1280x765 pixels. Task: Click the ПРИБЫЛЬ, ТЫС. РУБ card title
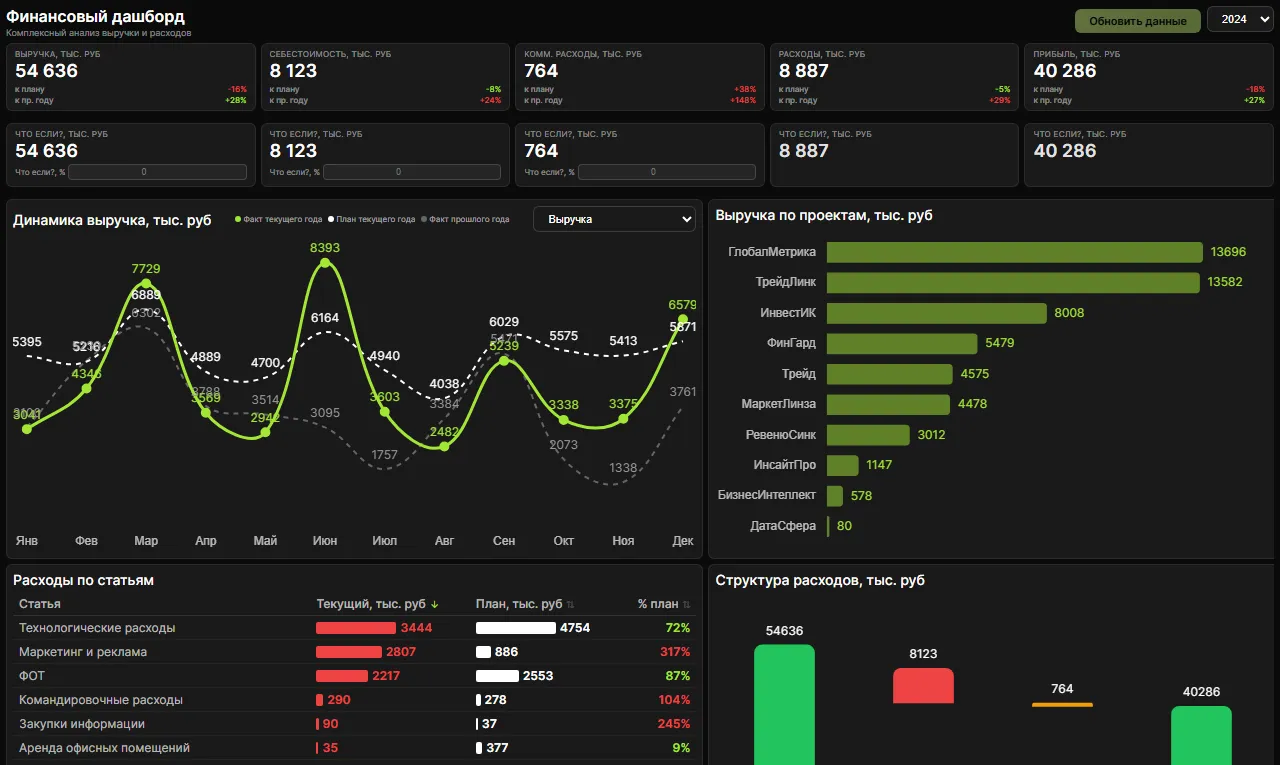(1077, 54)
